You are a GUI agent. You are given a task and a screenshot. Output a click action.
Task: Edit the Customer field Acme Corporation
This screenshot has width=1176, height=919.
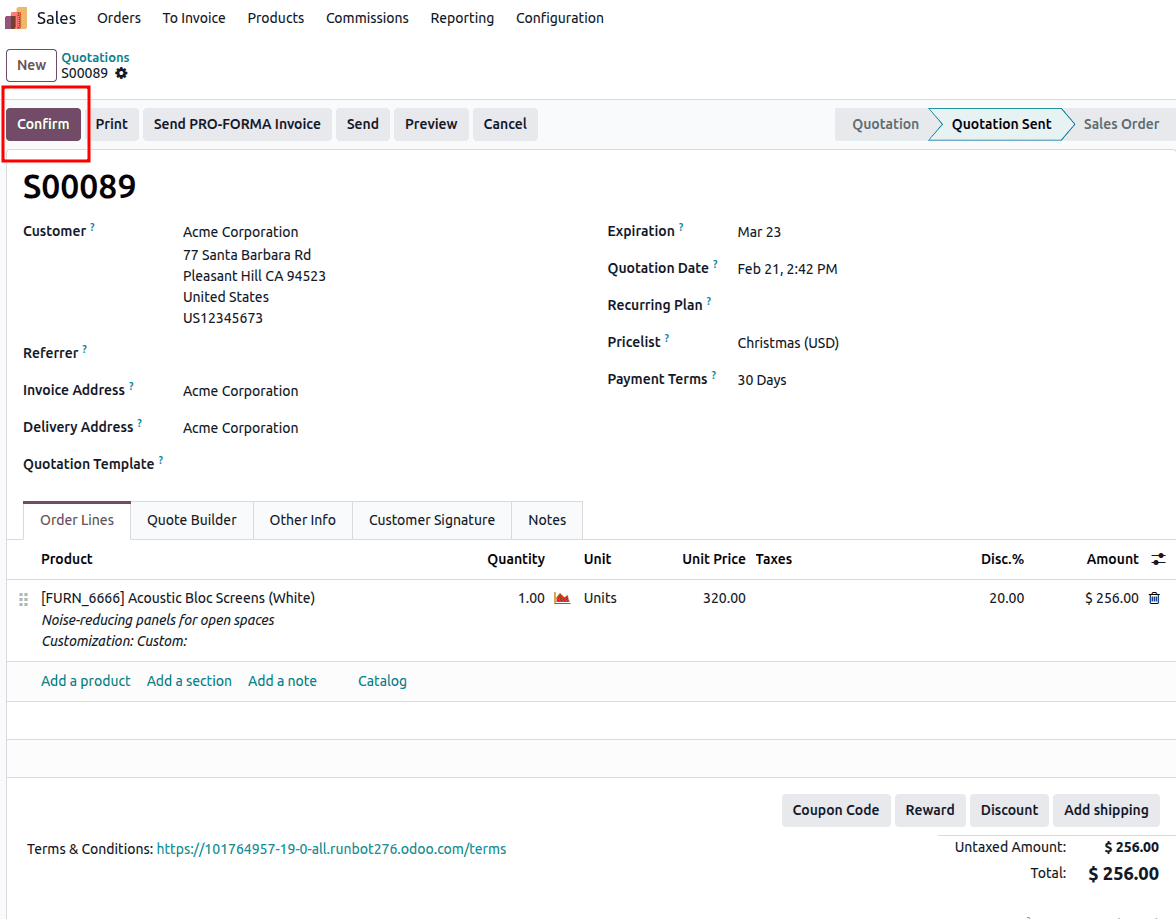click(x=240, y=233)
